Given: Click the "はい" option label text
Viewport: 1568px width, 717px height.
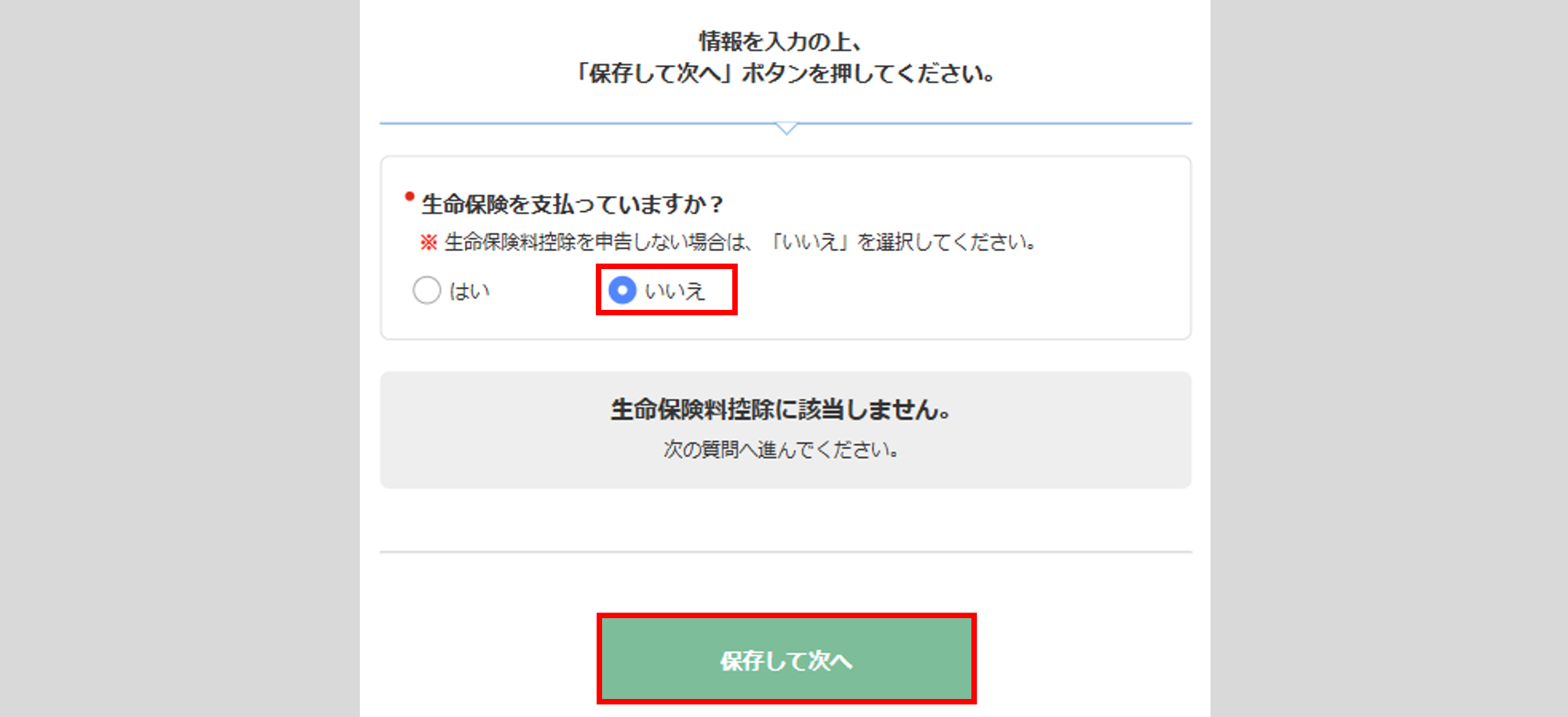Looking at the screenshot, I should (470, 292).
